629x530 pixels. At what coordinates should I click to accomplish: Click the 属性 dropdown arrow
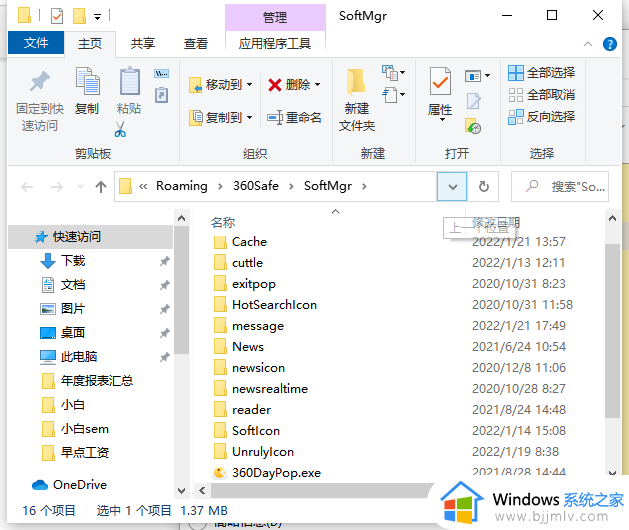point(442,119)
